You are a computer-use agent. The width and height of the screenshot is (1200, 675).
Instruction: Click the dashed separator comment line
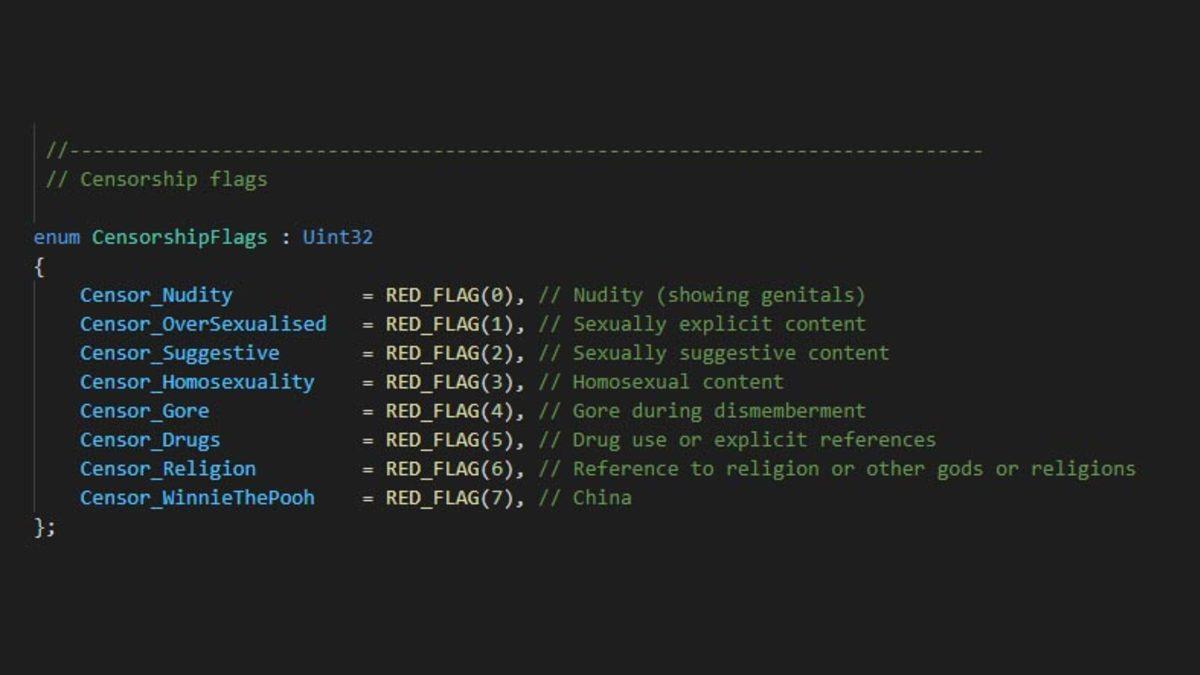[514, 151]
